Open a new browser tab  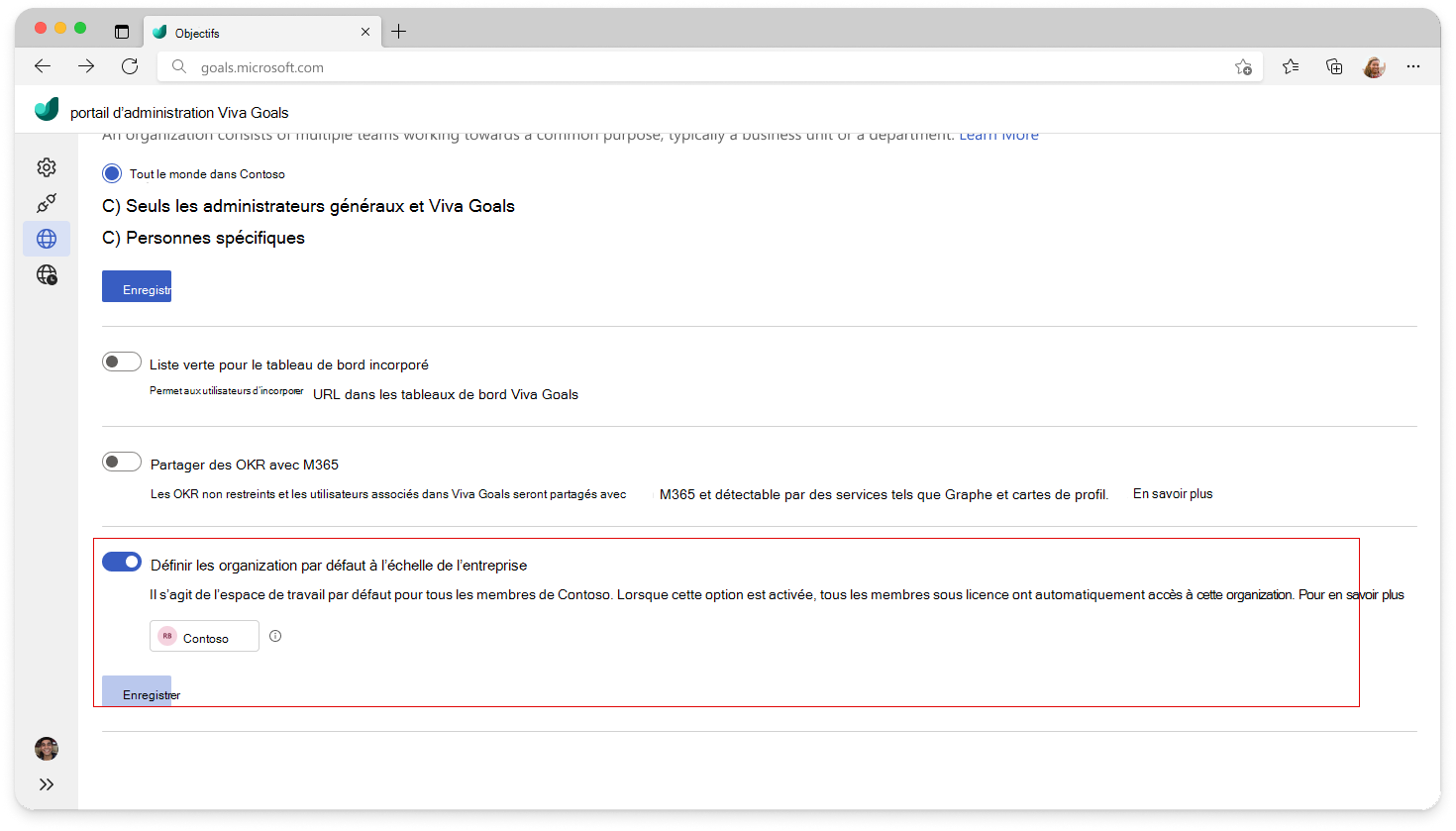tap(399, 32)
